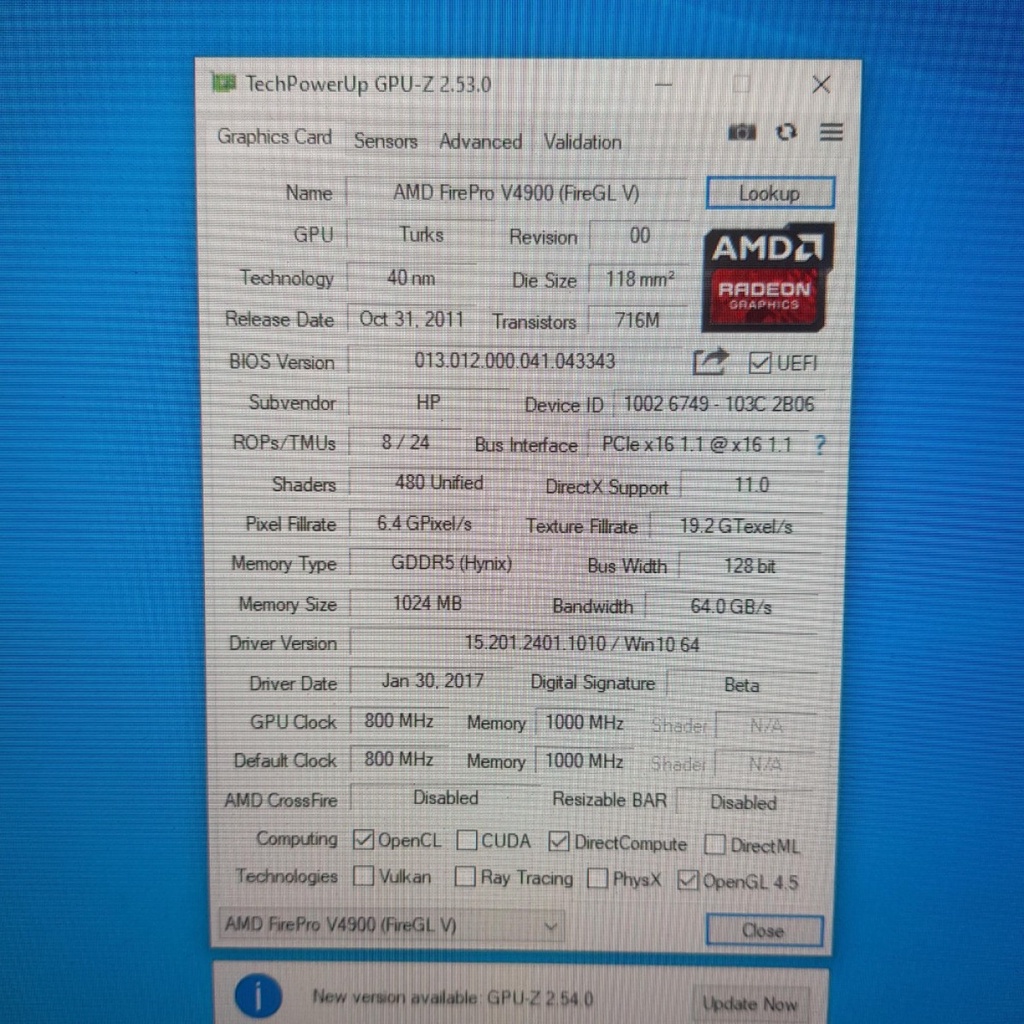1024x1024 pixels.
Task: Click the Digital Signature value Beta
Action: coord(741,685)
